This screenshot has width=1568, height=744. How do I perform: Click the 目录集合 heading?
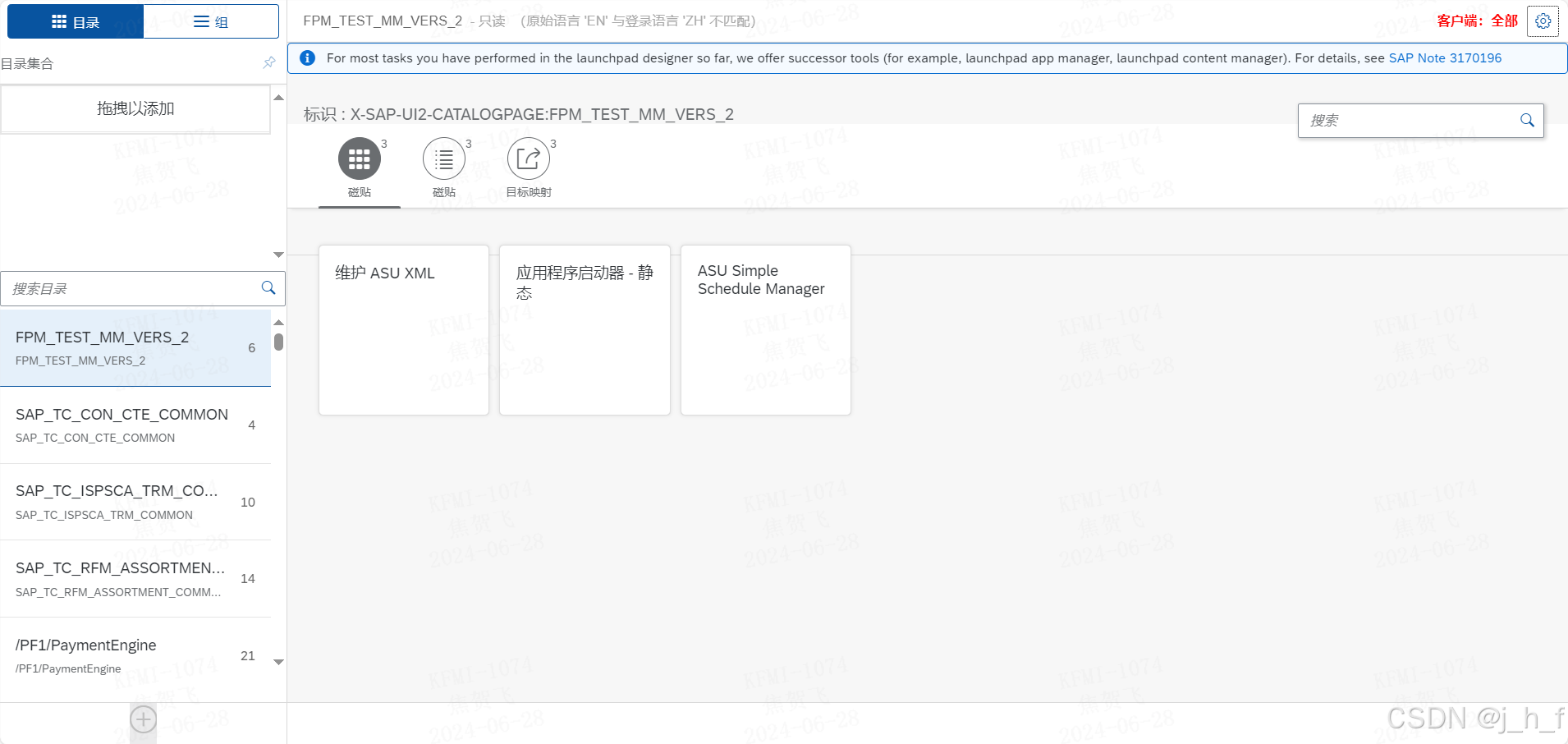click(x=27, y=63)
